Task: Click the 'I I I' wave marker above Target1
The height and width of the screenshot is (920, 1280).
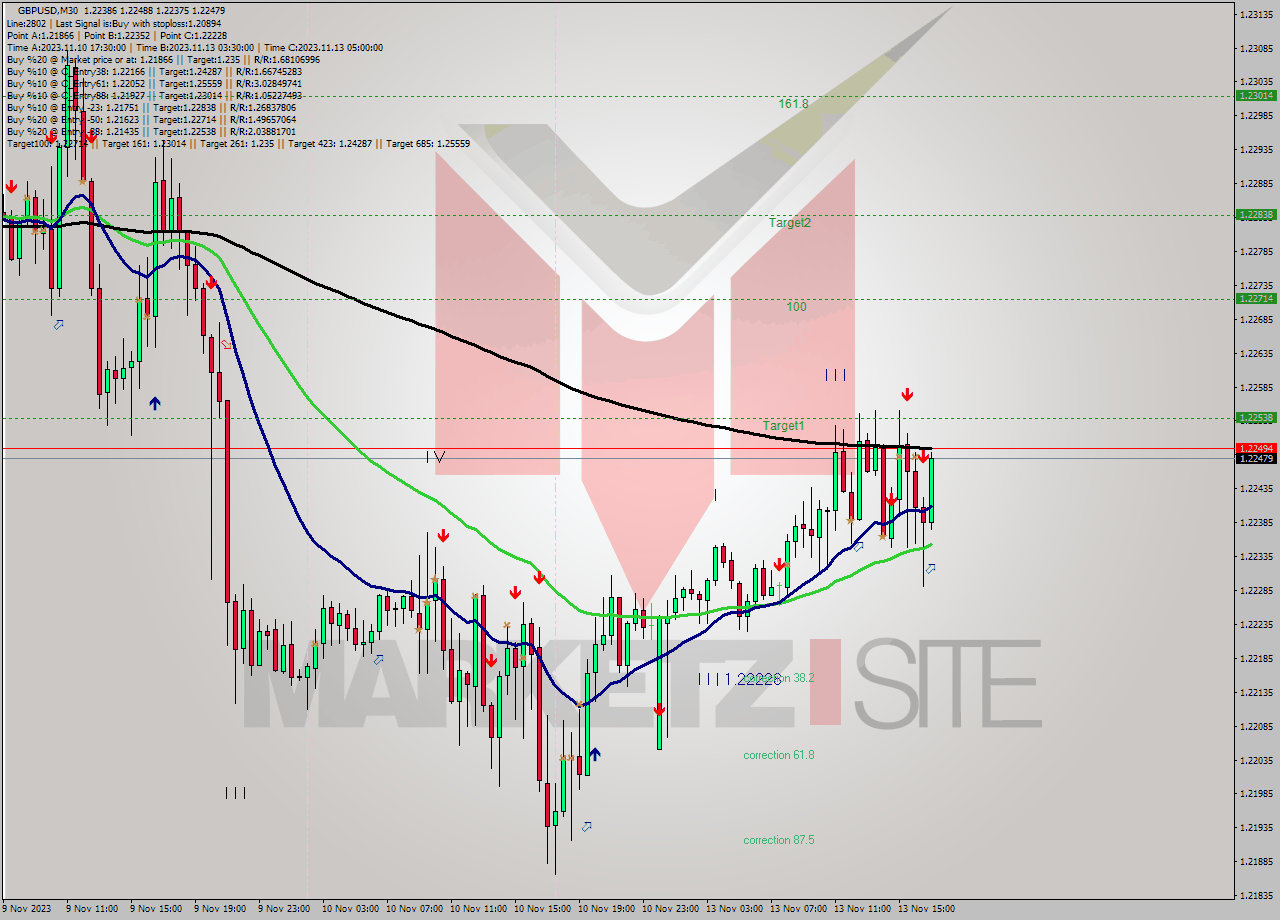Action: pos(835,375)
